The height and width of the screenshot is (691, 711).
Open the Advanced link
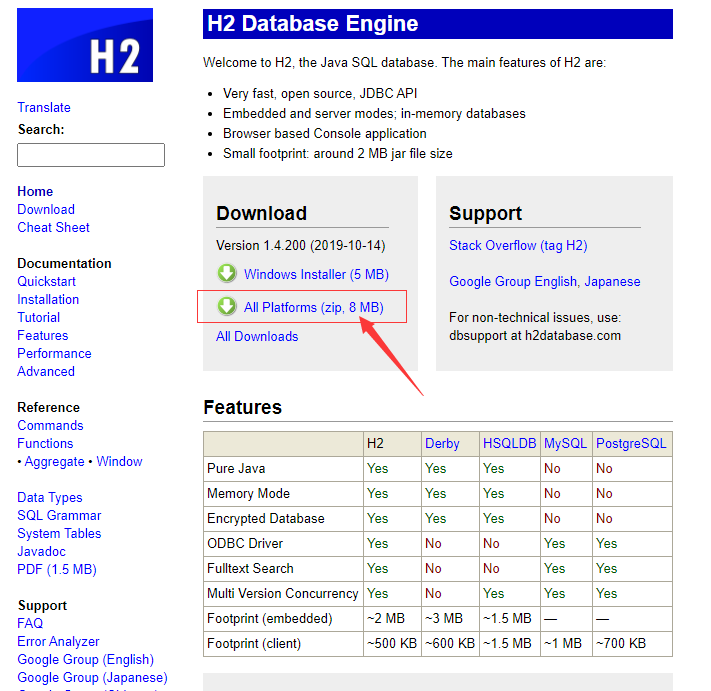click(46, 371)
